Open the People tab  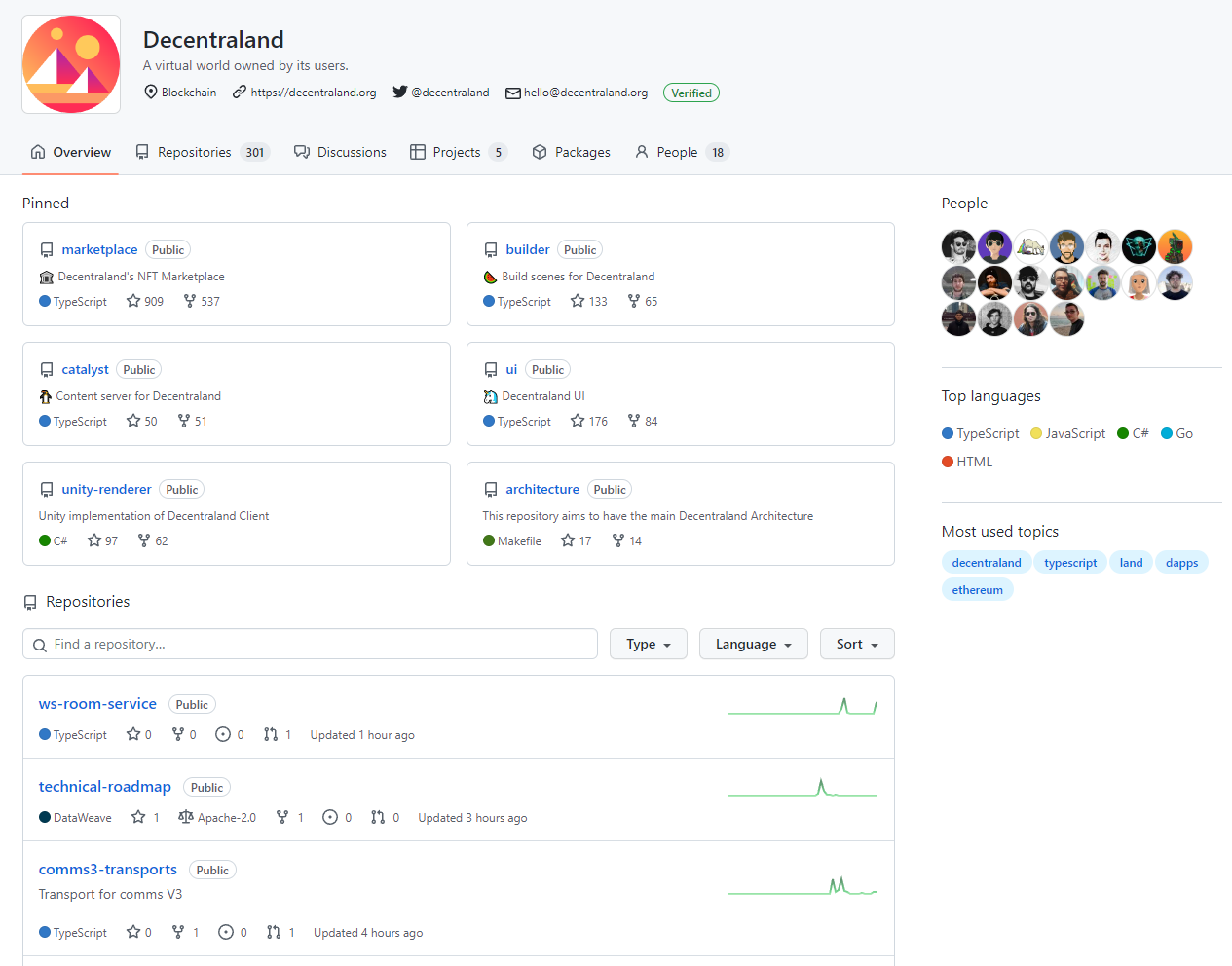[x=681, y=152]
